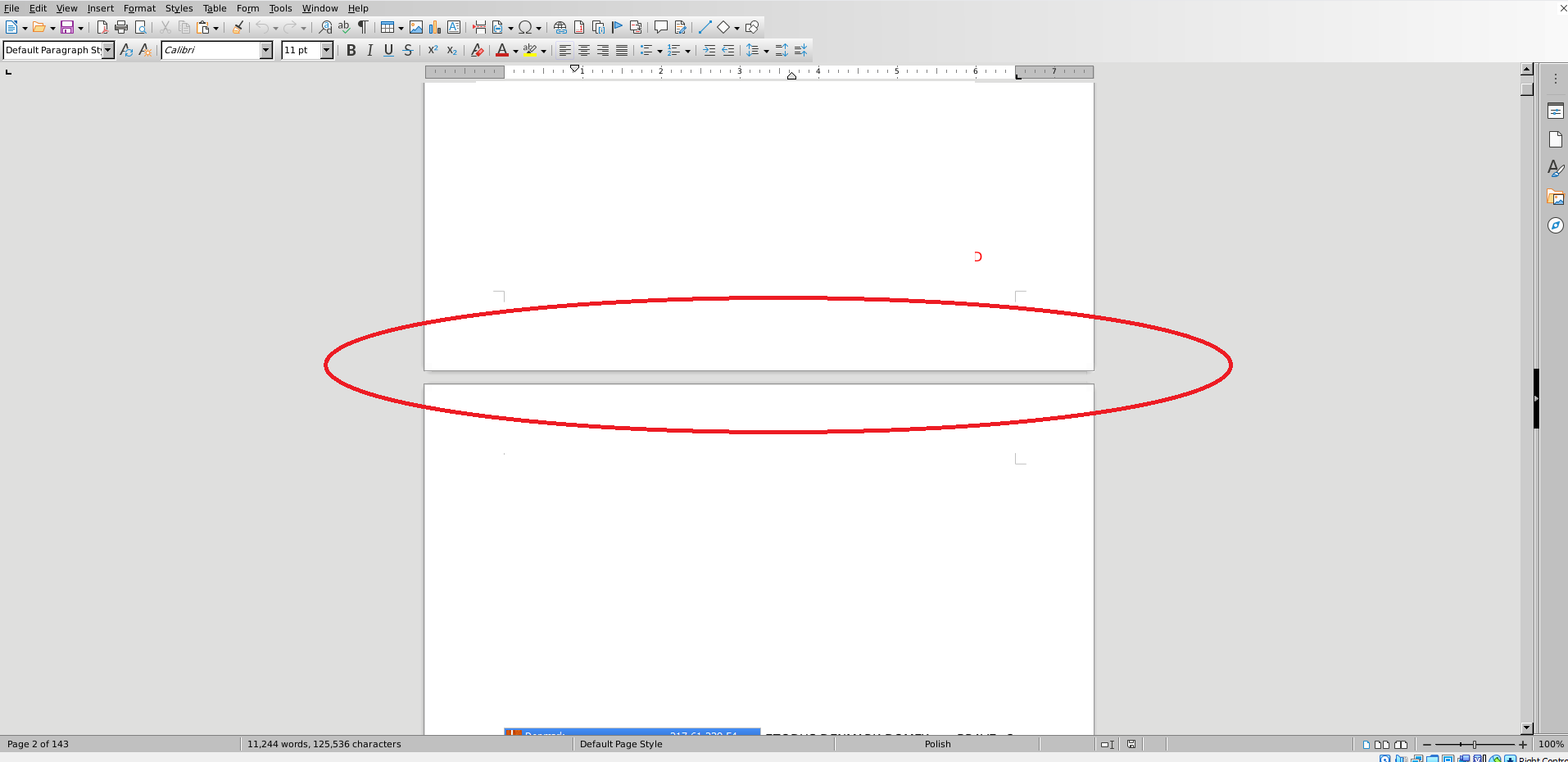Click the New document icon
This screenshot has height=762, width=1568.
tap(11, 27)
